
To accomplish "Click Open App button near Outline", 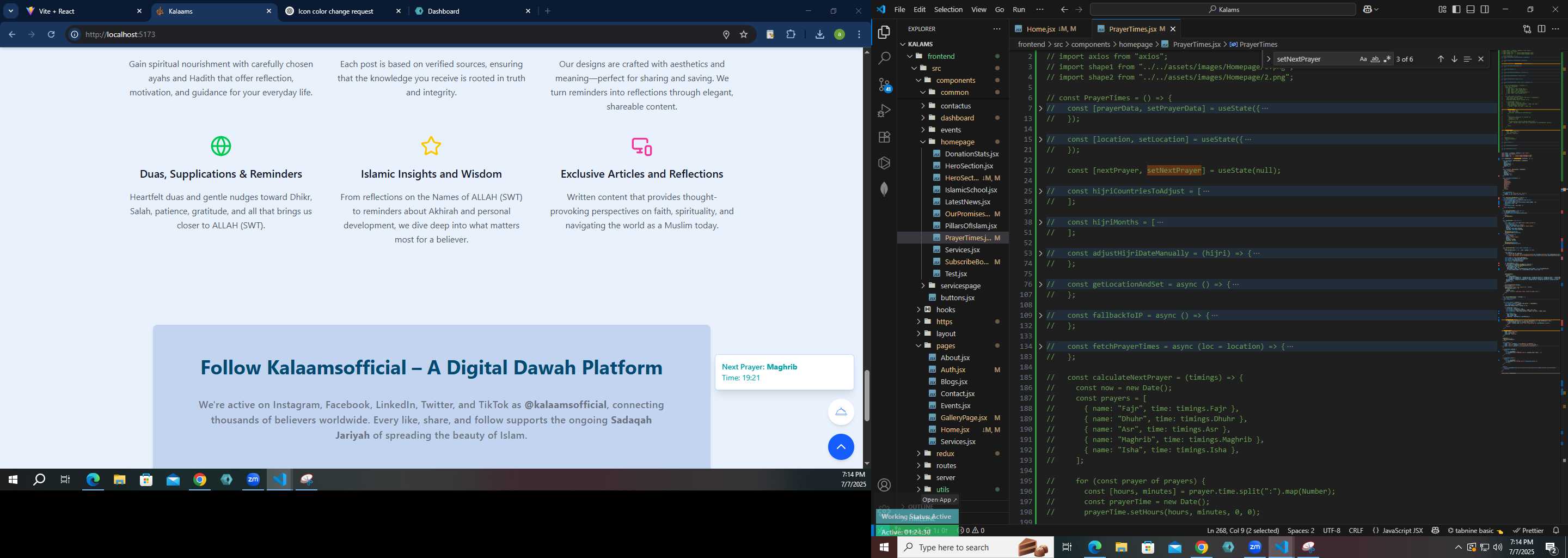I will click(939, 500).
